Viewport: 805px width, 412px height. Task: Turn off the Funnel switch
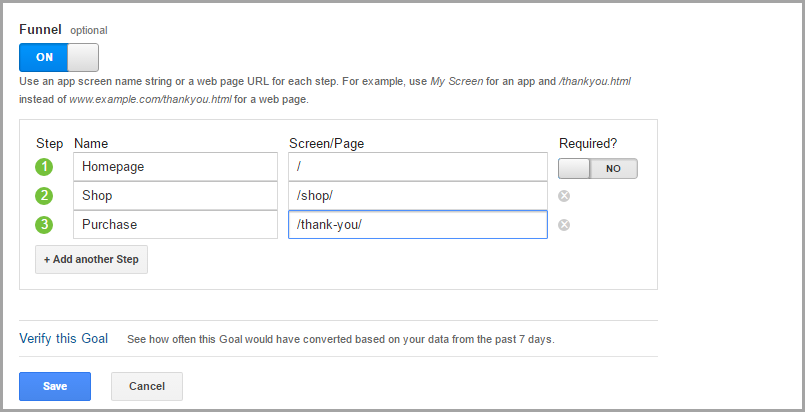59,56
